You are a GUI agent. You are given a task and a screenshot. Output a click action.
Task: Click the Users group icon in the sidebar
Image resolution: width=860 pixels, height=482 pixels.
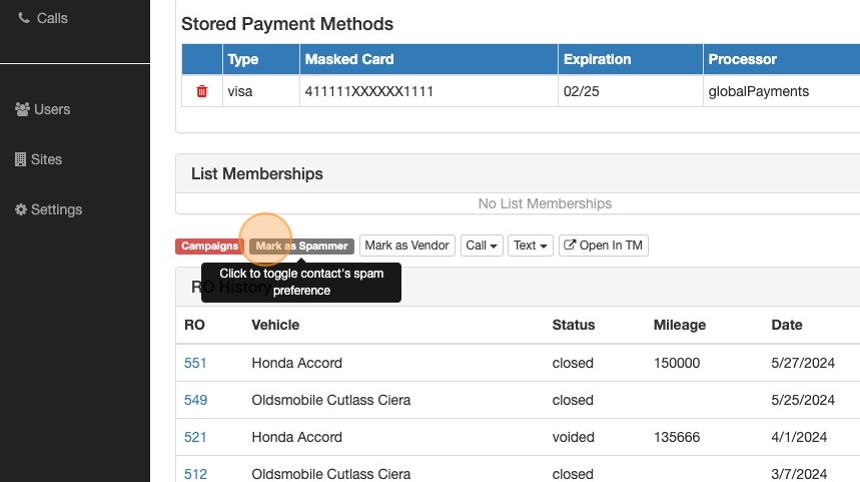[22, 109]
